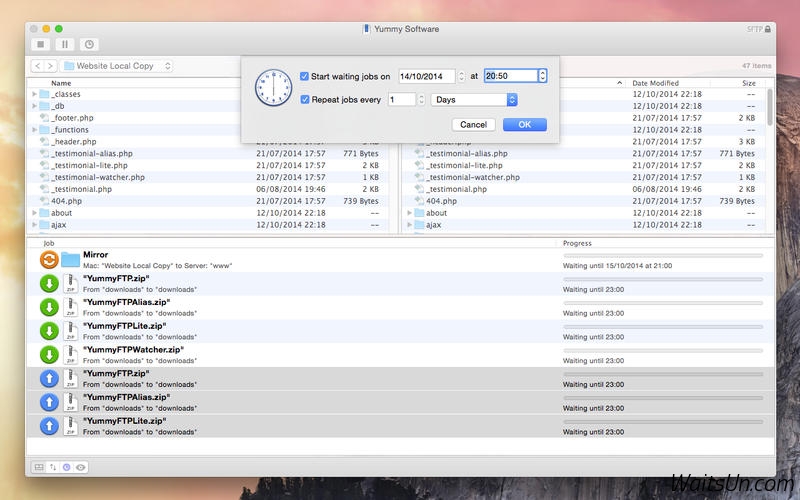Image resolution: width=800 pixels, height=500 pixels.
Task: Toggle the eye icon in bottom bar
Action: 81,467
